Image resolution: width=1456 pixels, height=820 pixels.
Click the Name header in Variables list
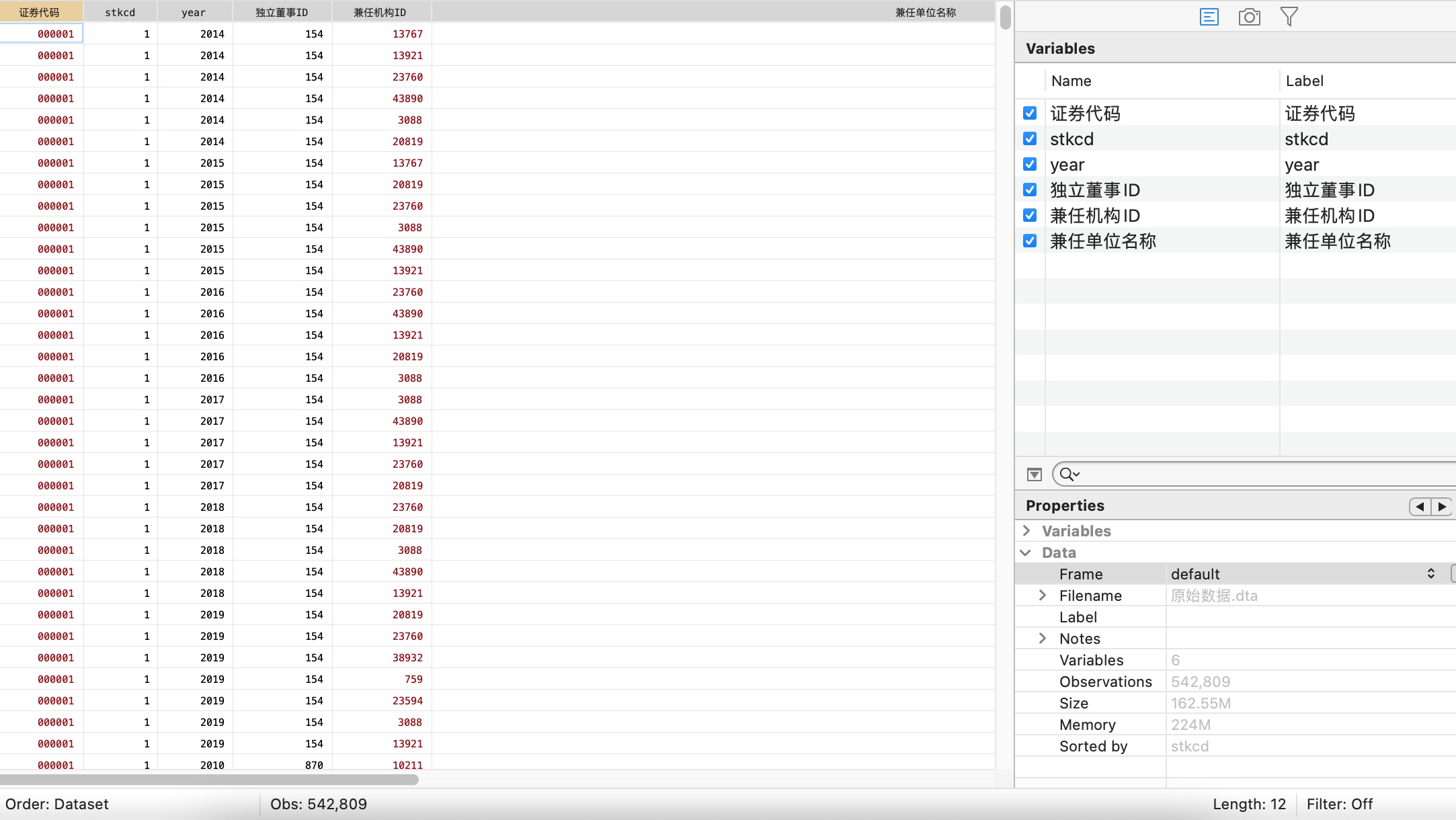[1071, 81]
